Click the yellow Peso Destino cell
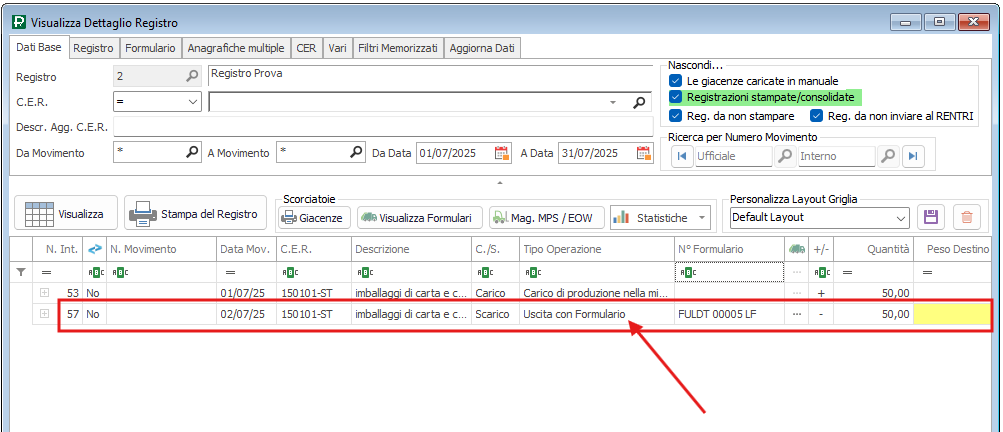This screenshot has height=432, width=1003. (952, 314)
